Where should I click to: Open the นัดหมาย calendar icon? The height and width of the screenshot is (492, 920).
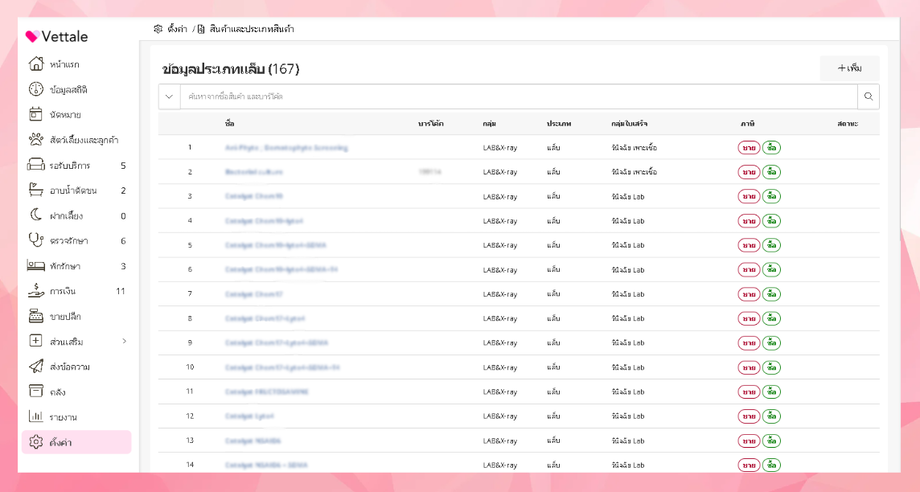point(36,115)
